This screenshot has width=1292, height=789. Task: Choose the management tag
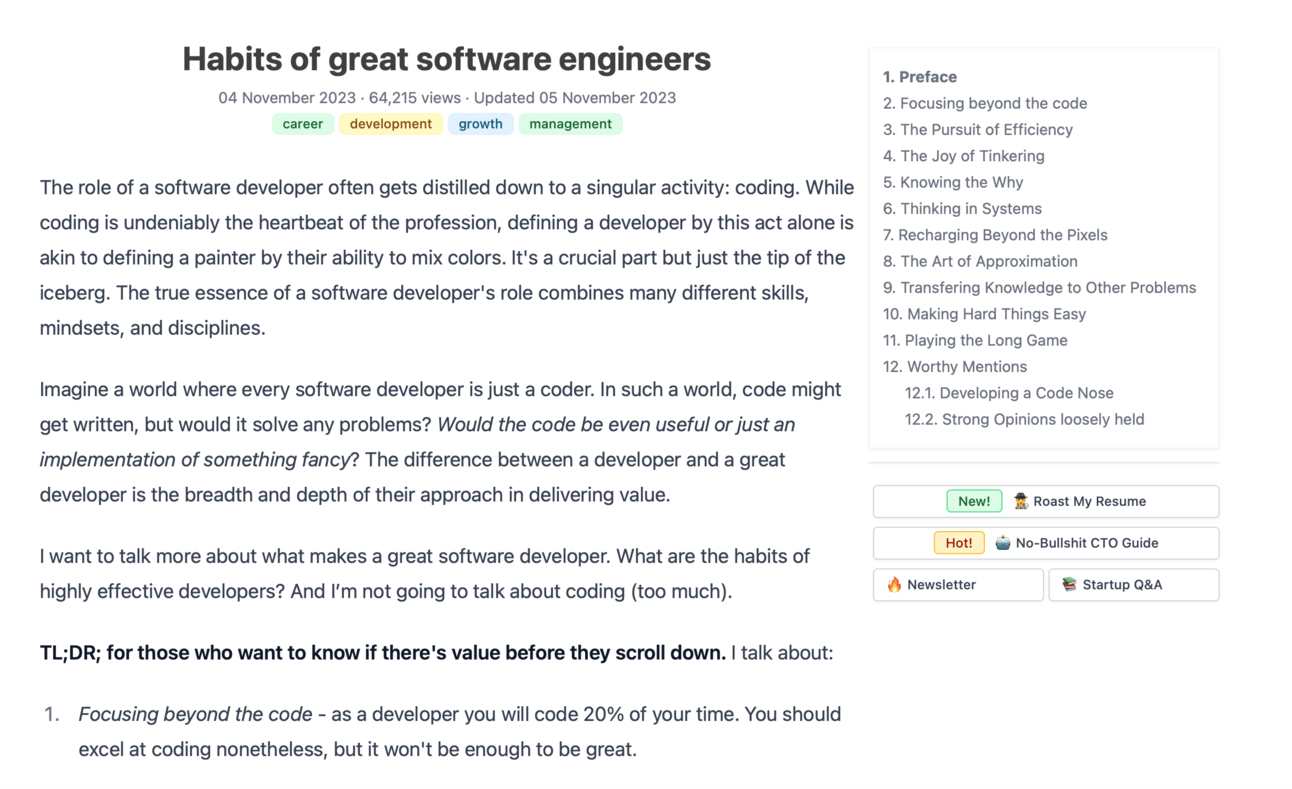pyautogui.click(x=570, y=124)
